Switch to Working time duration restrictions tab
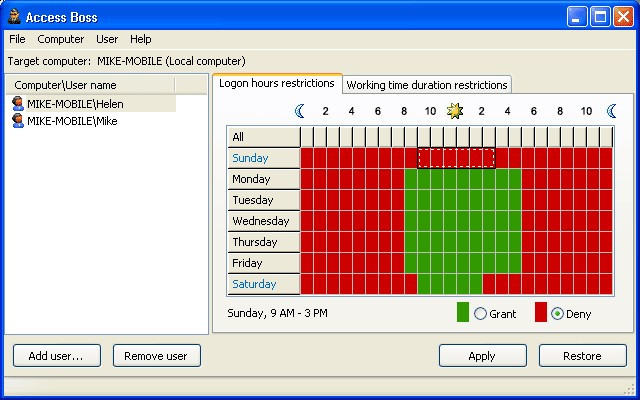 pos(427,85)
